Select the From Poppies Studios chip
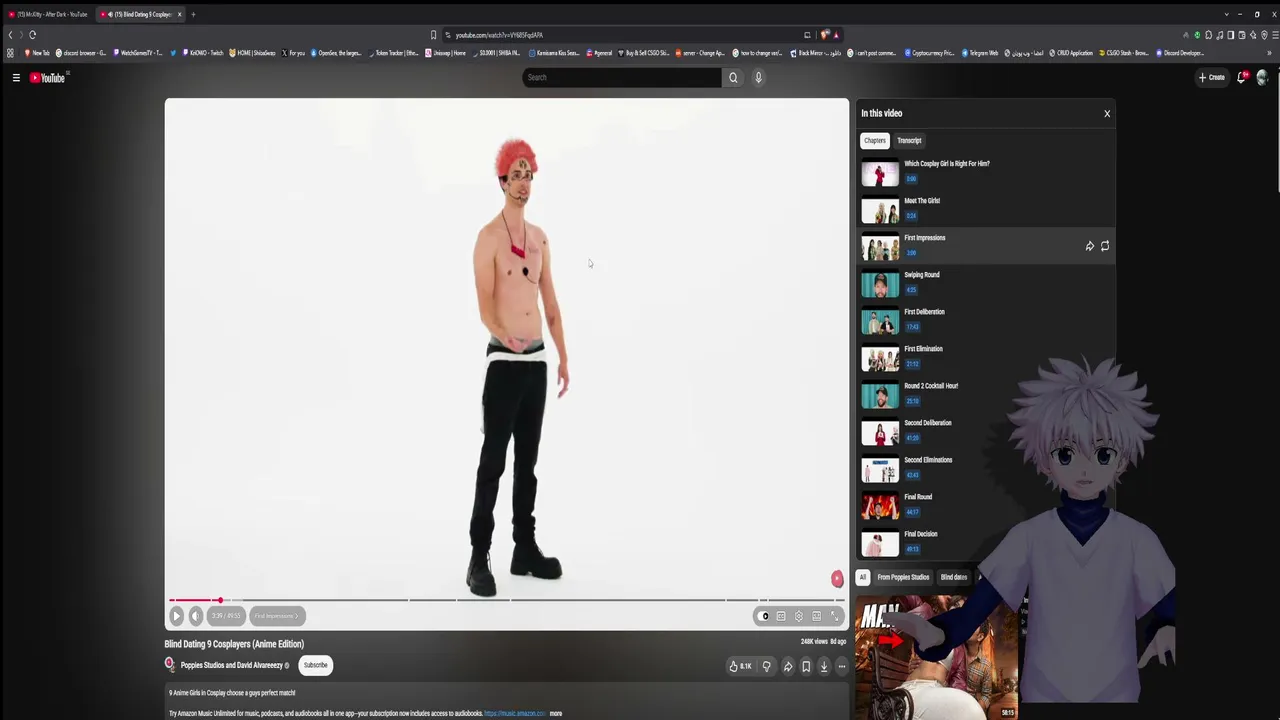Screen dimensions: 1280x720 coord(903,577)
